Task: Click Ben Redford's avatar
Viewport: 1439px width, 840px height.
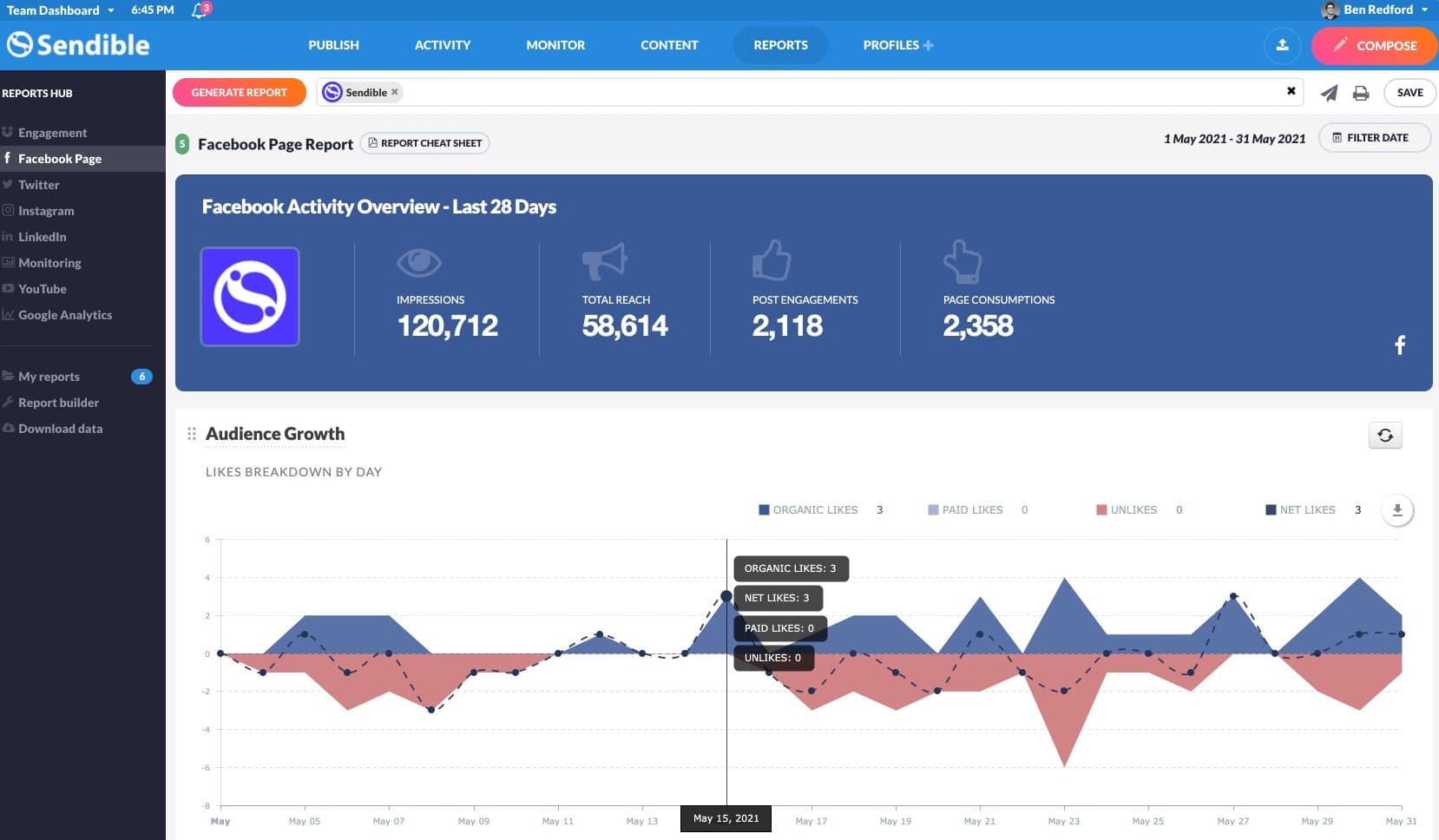Action: [1330, 10]
